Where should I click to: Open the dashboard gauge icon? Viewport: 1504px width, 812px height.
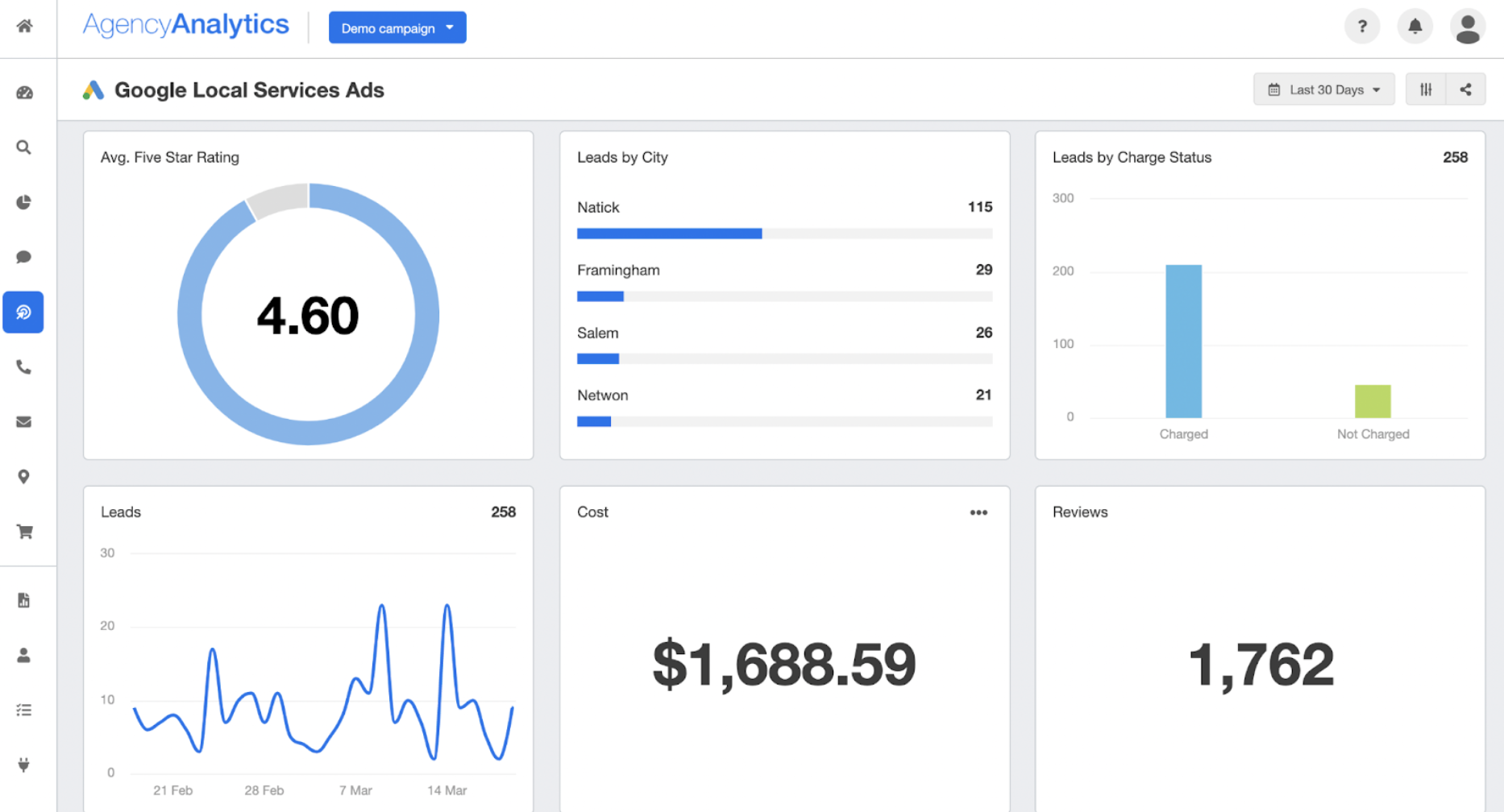(x=24, y=93)
